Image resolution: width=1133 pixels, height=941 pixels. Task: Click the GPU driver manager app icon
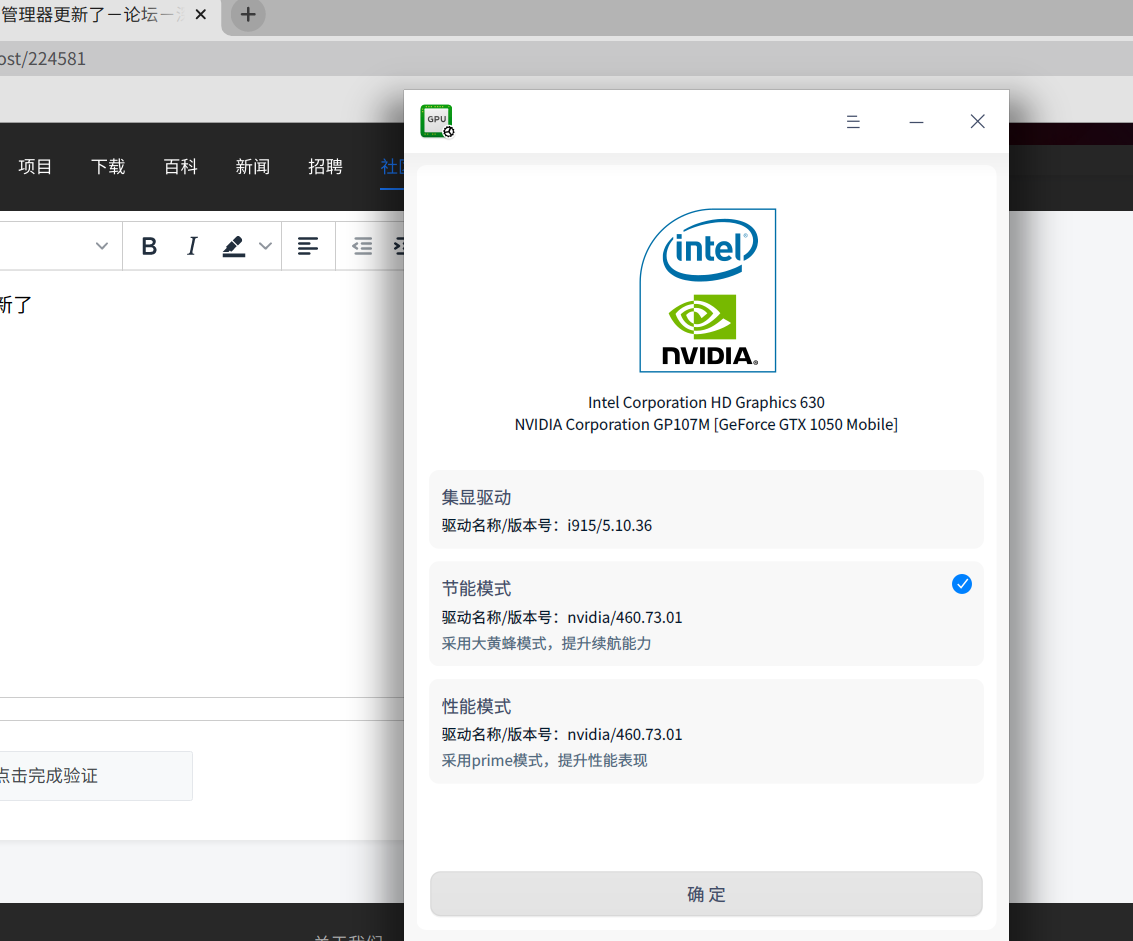tap(437, 121)
